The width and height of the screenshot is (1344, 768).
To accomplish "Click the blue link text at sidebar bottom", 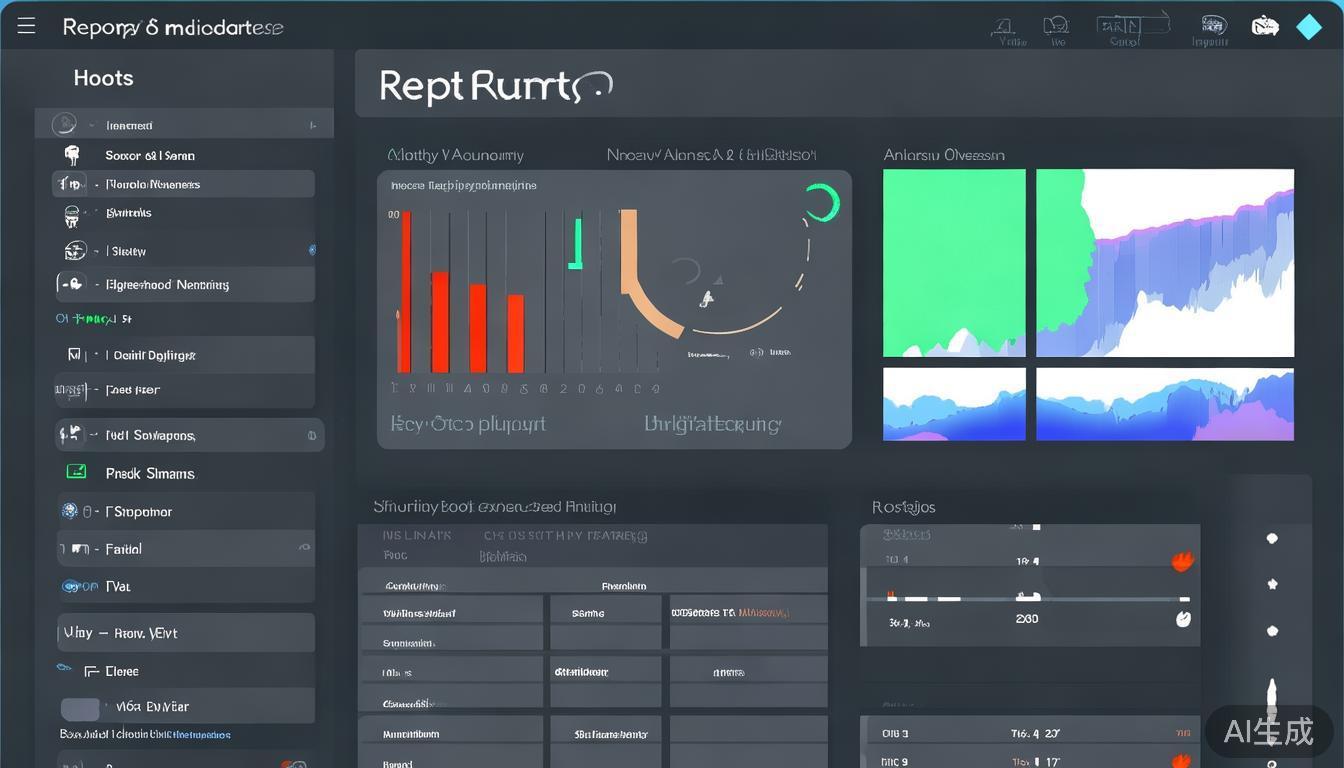I will coord(202,735).
